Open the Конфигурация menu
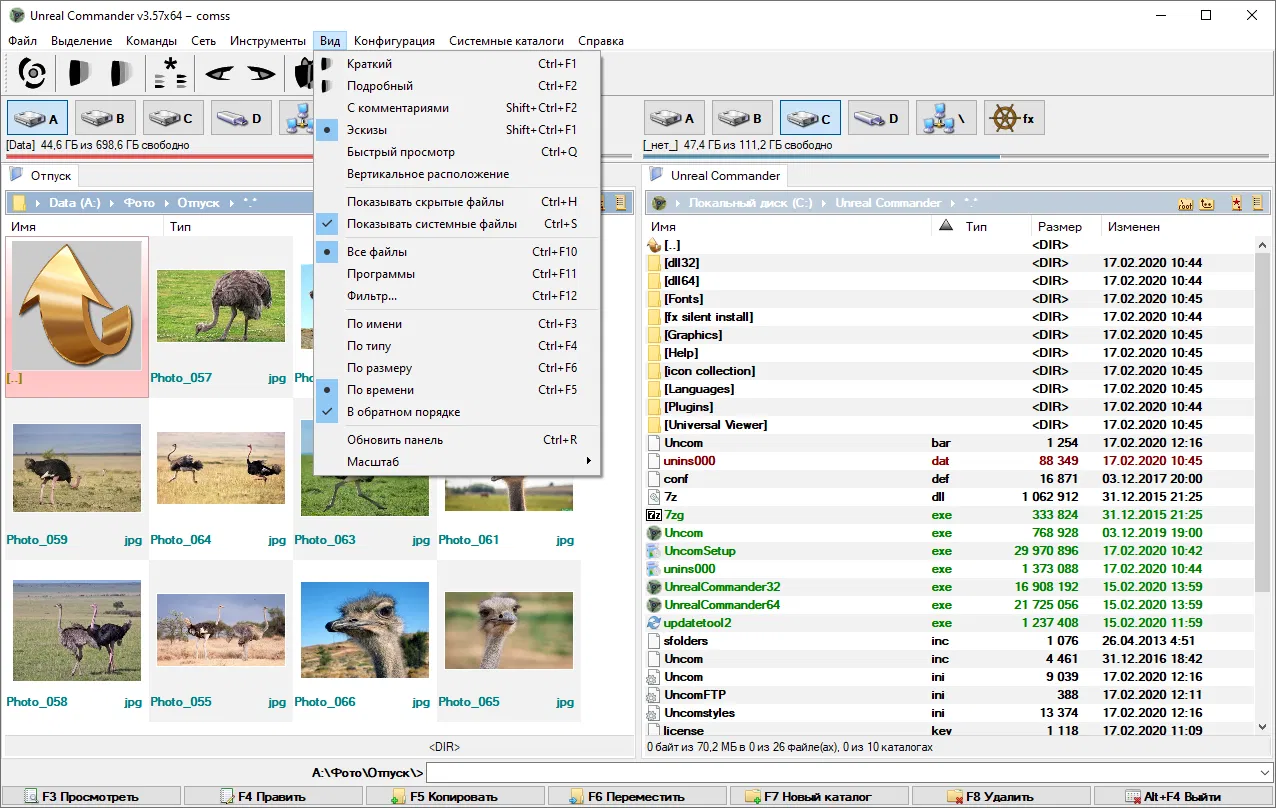Screen dimensions: 1276x808 pyautogui.click(x=394, y=41)
